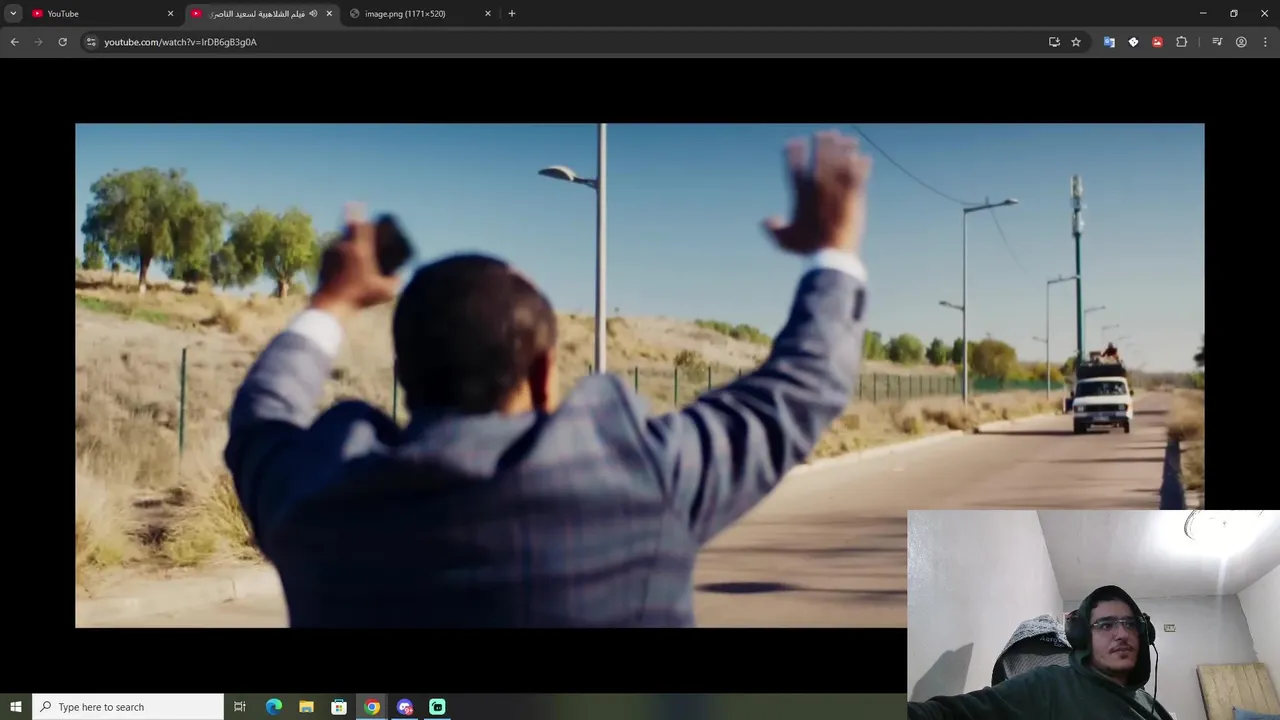Open the green robot app in taskbar
Image resolution: width=1280 pixels, height=720 pixels.
(x=437, y=707)
